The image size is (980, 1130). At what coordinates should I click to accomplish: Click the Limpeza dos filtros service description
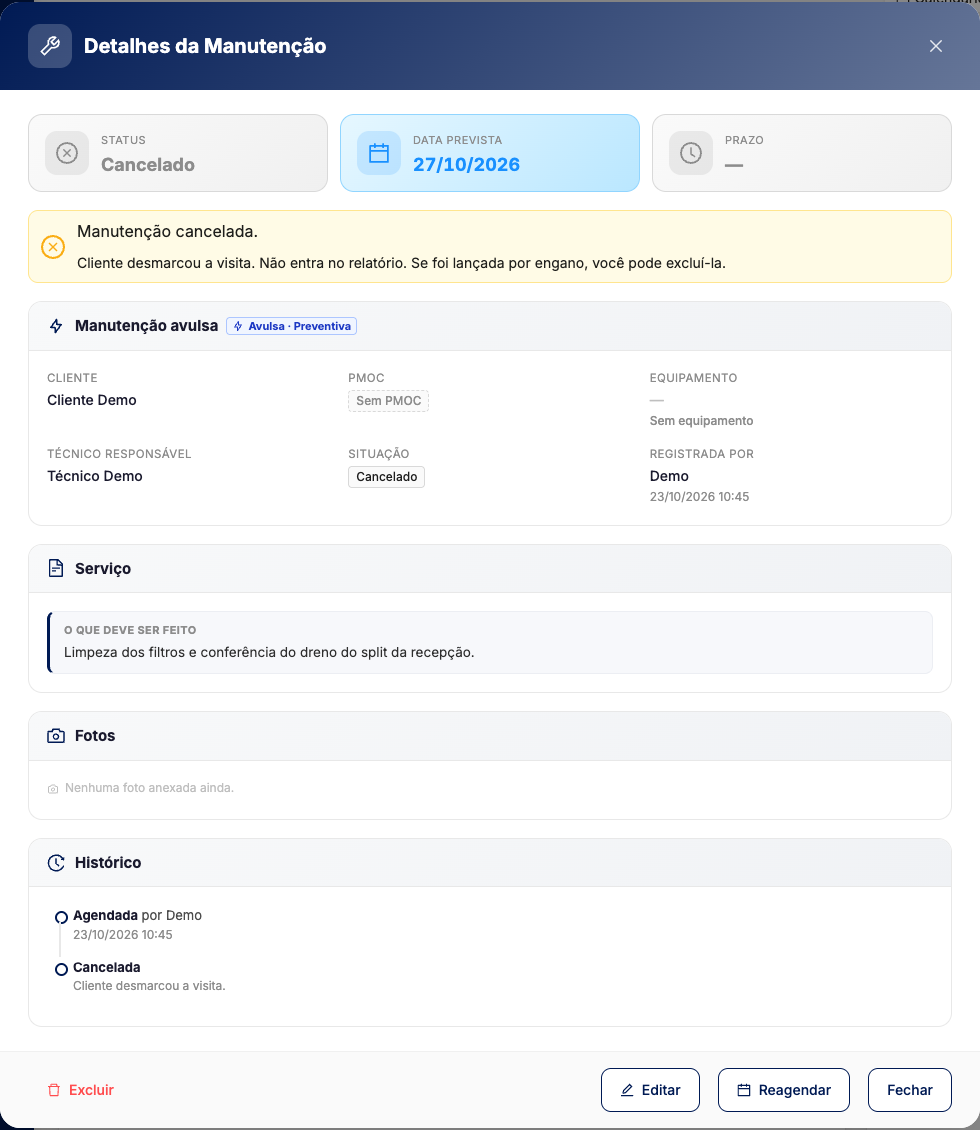(x=269, y=652)
